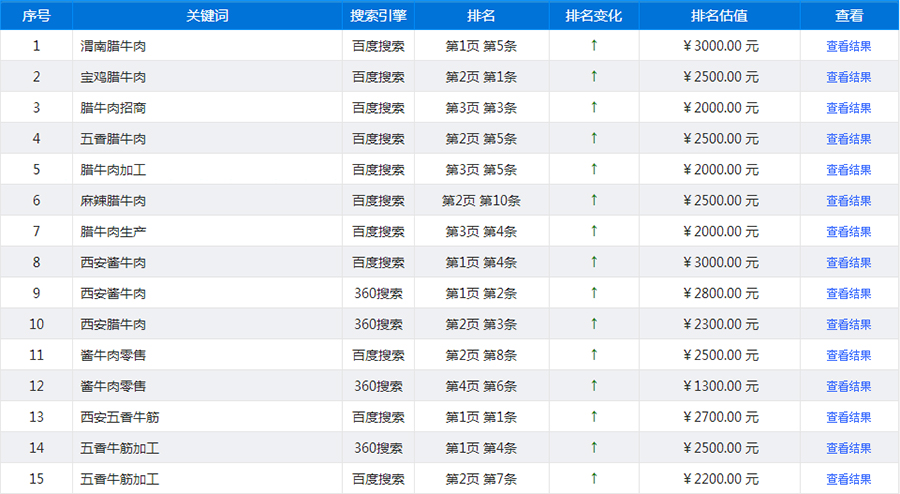The height and width of the screenshot is (494, 900).
Task: Open 查看结果 link in row 14
Action: pos(848,449)
